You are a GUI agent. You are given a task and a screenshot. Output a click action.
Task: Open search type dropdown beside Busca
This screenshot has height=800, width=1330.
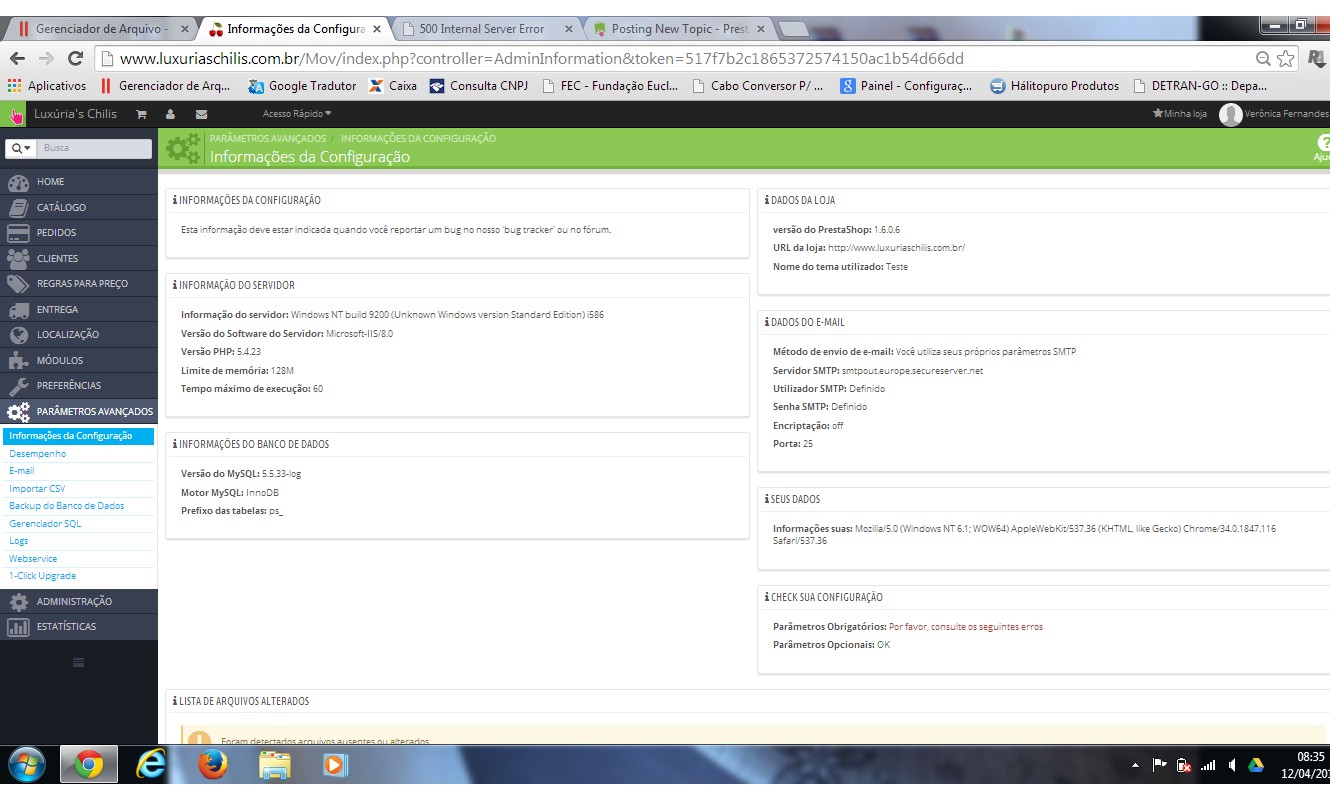coord(20,148)
